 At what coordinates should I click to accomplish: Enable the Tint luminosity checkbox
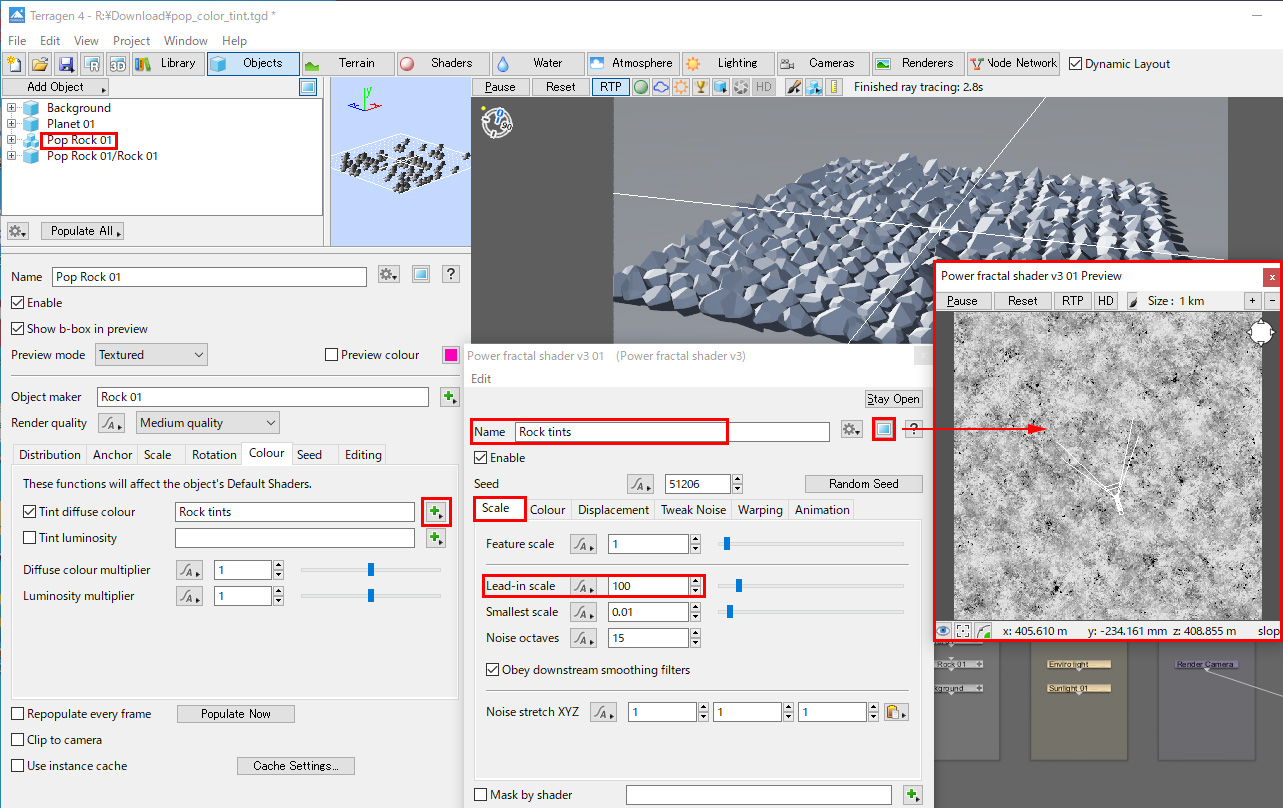coord(30,538)
